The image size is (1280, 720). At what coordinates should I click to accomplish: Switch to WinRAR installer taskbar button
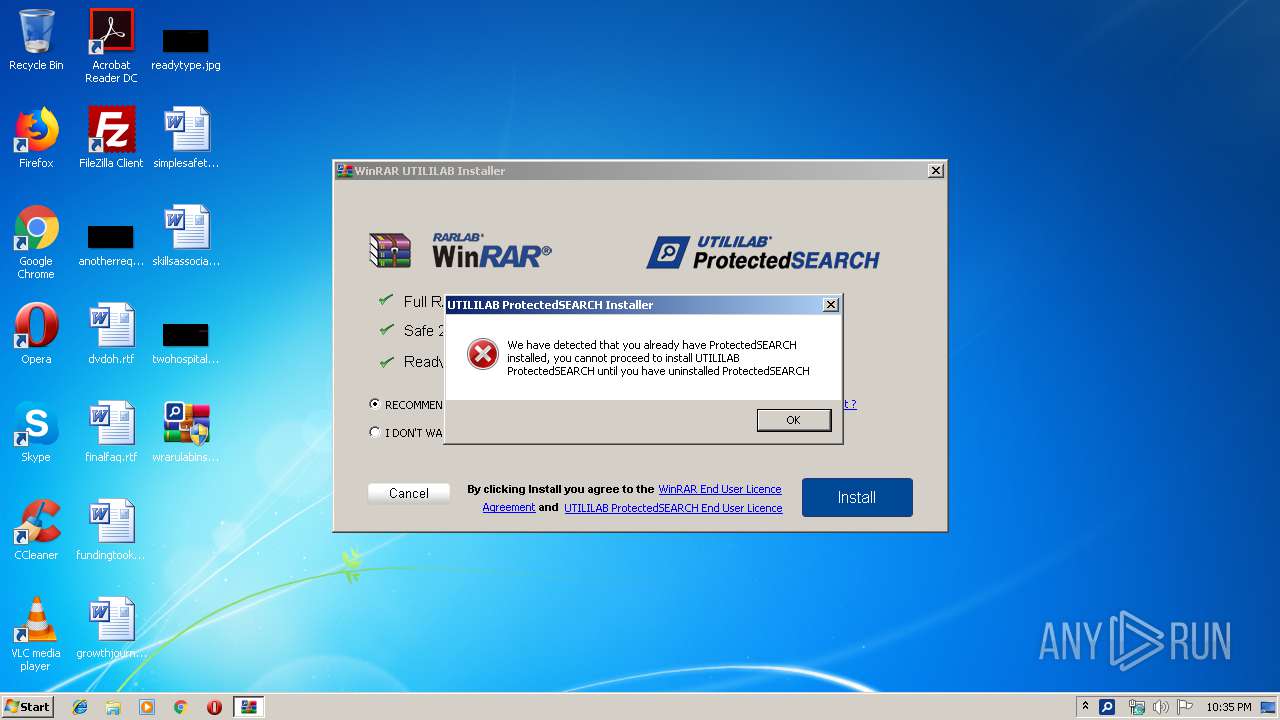click(x=249, y=707)
